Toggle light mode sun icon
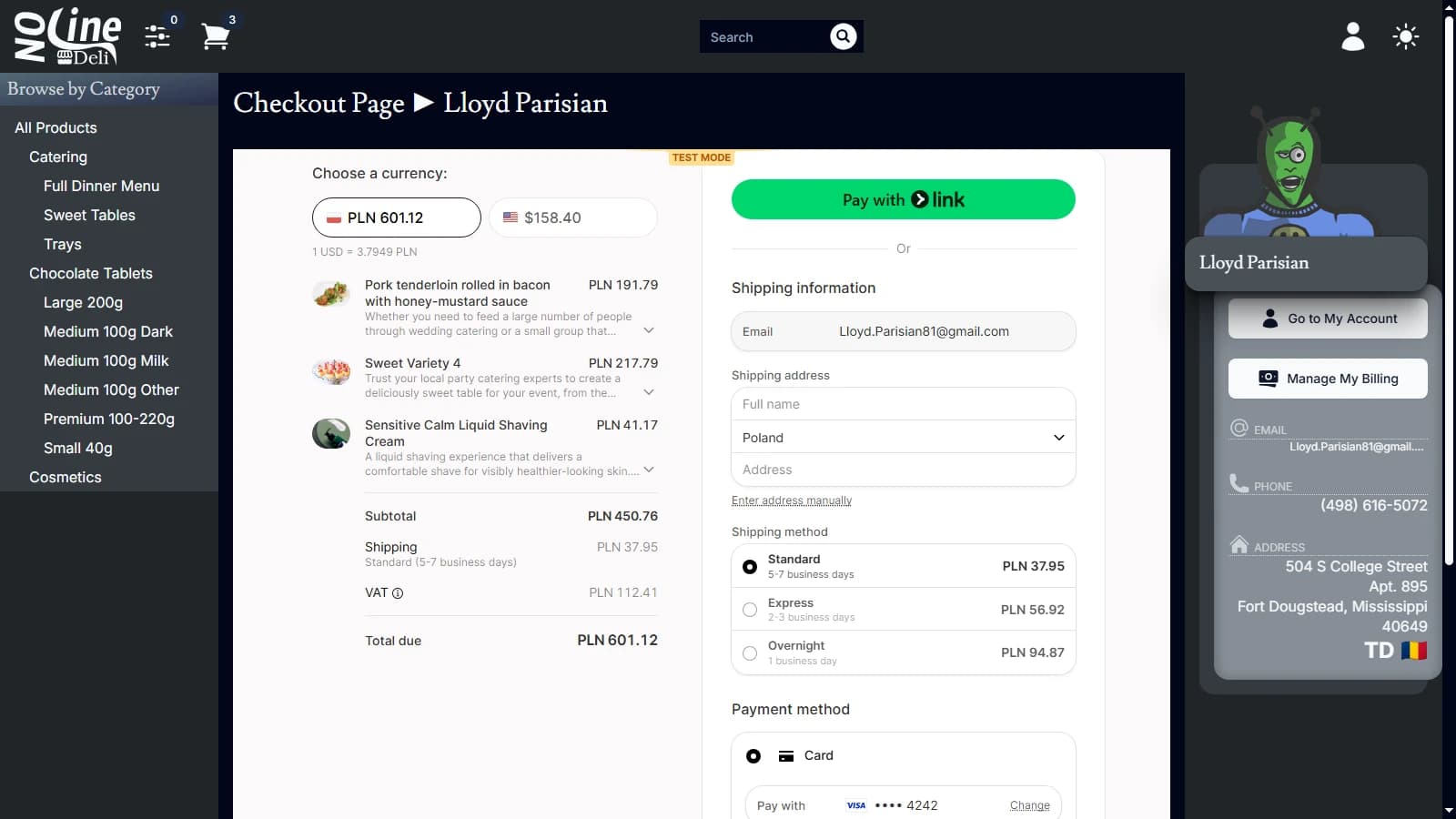1456x819 pixels. click(1405, 37)
